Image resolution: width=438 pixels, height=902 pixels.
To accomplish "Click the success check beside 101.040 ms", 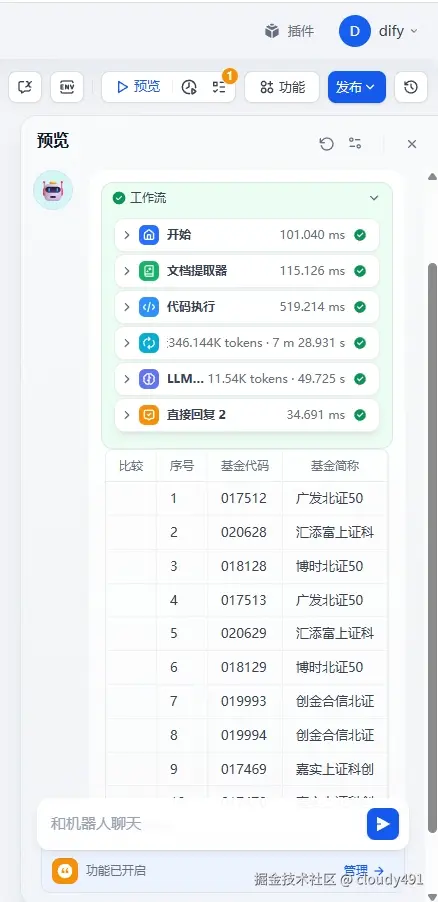I will [x=360, y=235].
